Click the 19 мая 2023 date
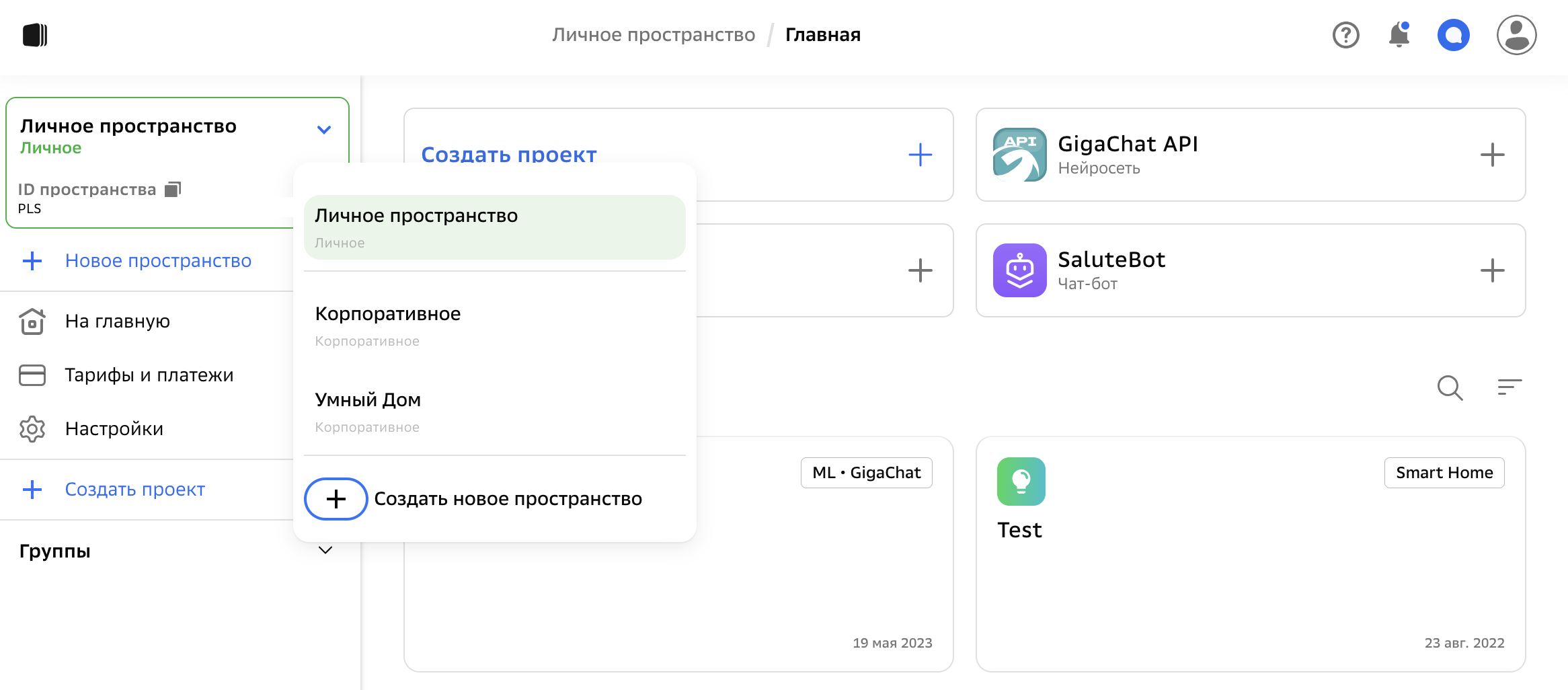1568x690 pixels. click(892, 643)
